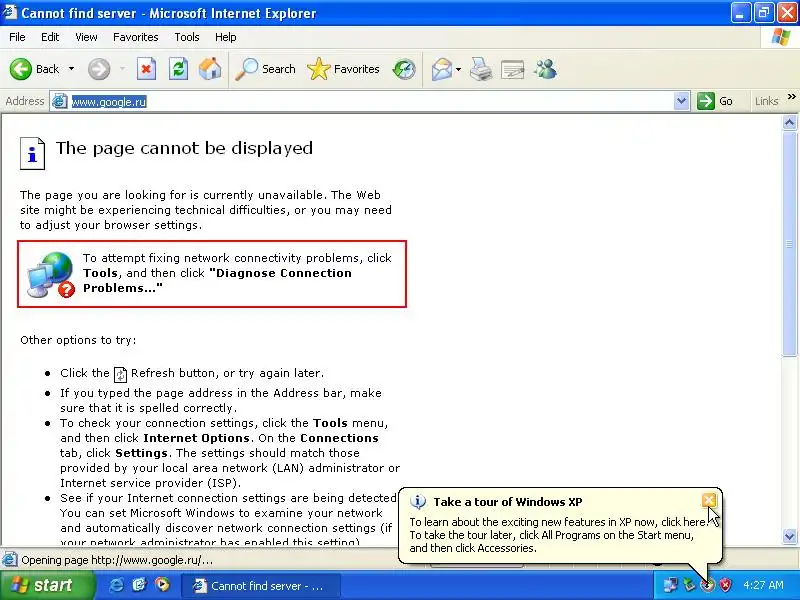This screenshot has height=600, width=800.
Task: Click the vertical scrollbar up arrow
Action: tap(789, 122)
